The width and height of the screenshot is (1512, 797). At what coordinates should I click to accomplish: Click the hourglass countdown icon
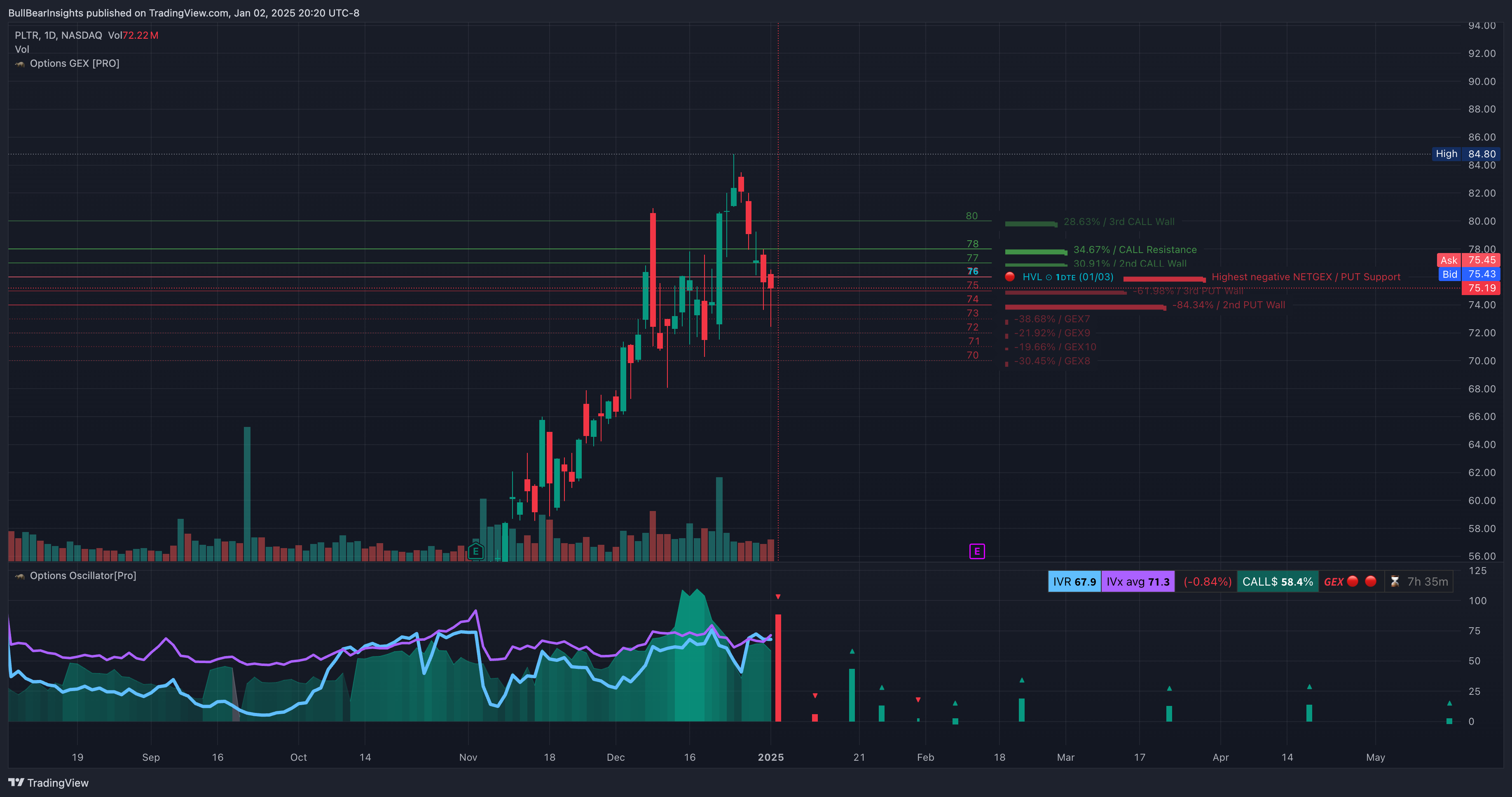point(1395,581)
